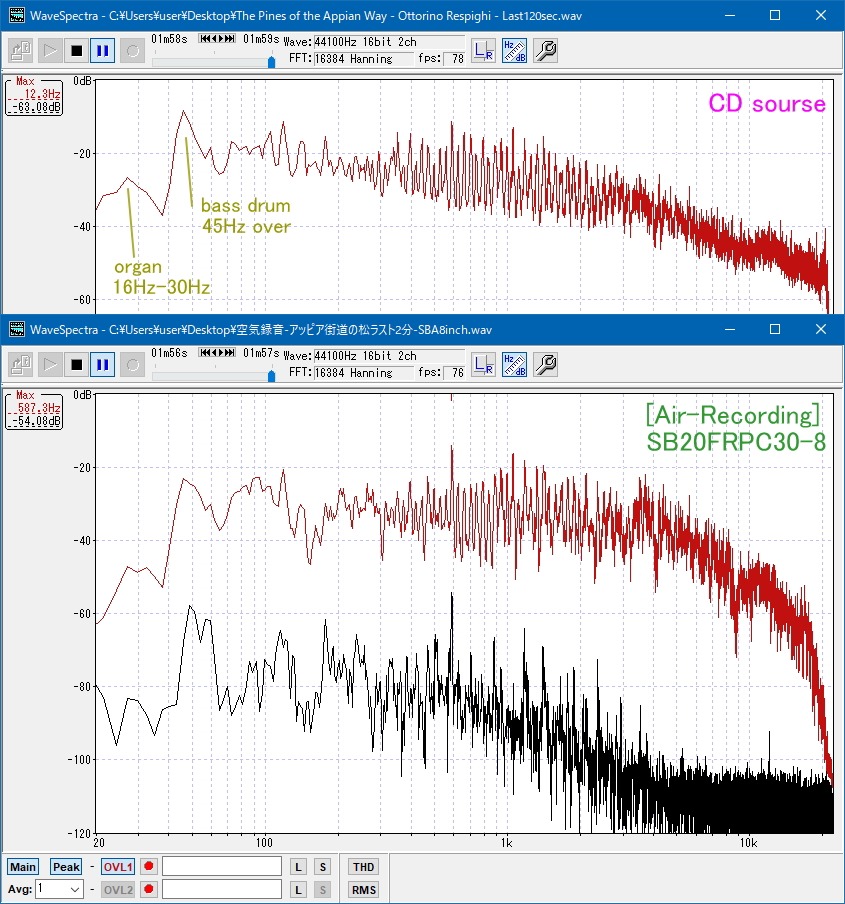WaveSpectra app icon in top title bar
Image resolution: width=845 pixels, height=904 pixels.
coord(17,16)
